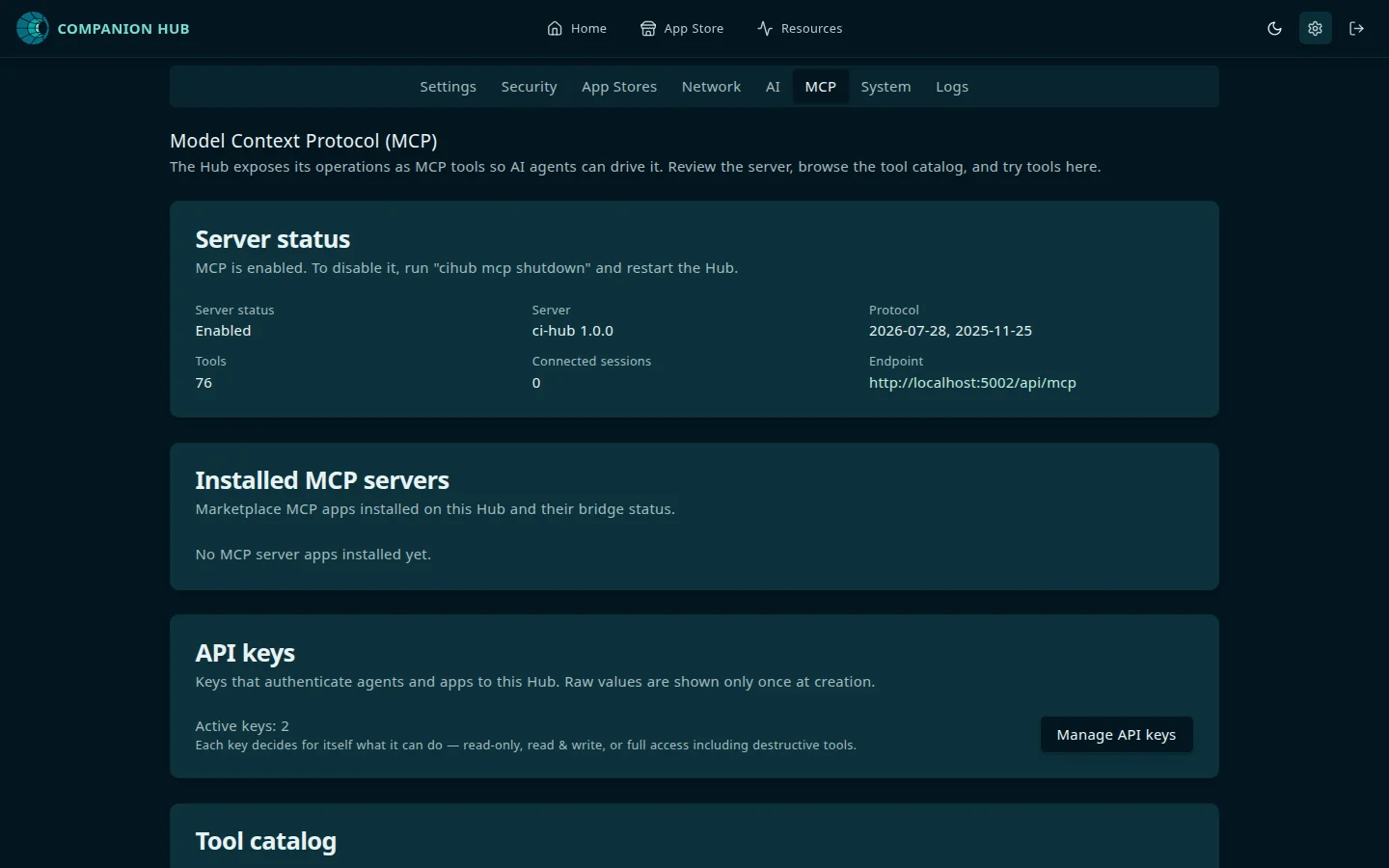1389x868 pixels.
Task: Click the protocol value 2026-07-28, 2025-11-25
Action: (950, 331)
